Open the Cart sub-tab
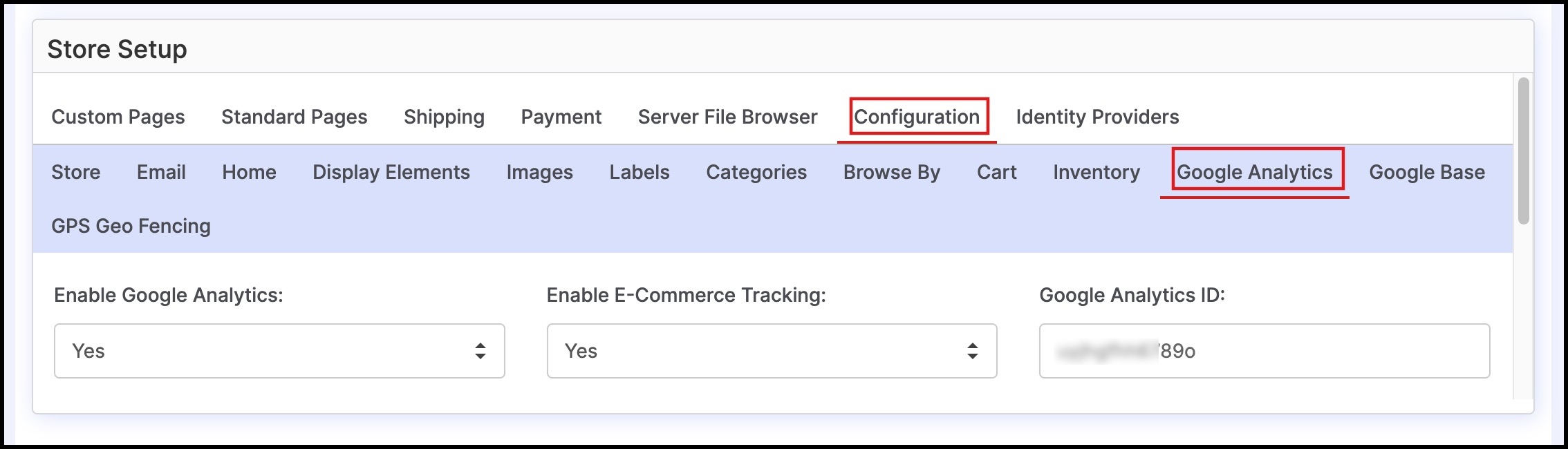 coord(997,172)
